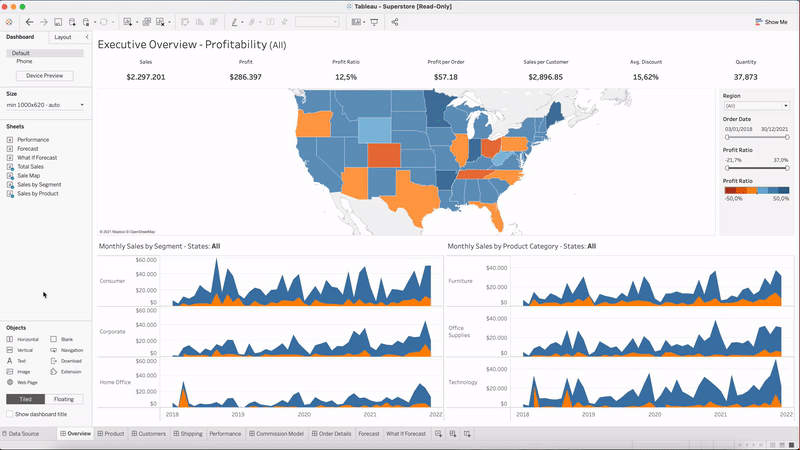Save the workbook via toolbar save icon
Image resolution: width=800 pixels, height=450 pixels.
[x=58, y=22]
